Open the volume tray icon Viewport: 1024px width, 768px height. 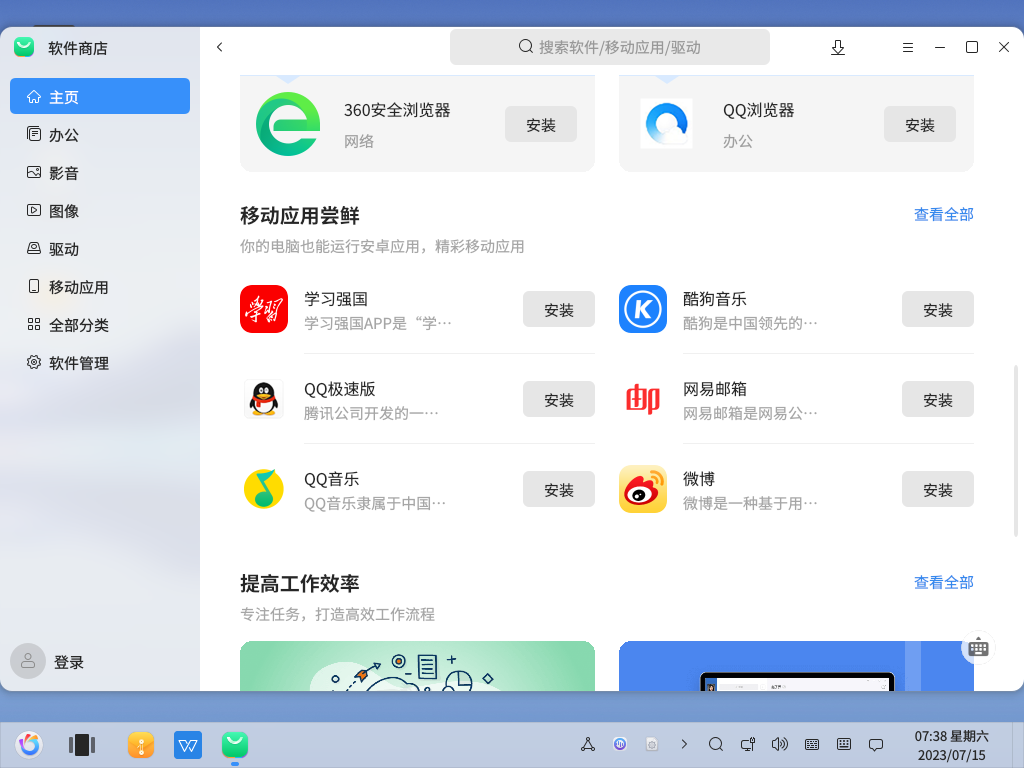coord(779,744)
